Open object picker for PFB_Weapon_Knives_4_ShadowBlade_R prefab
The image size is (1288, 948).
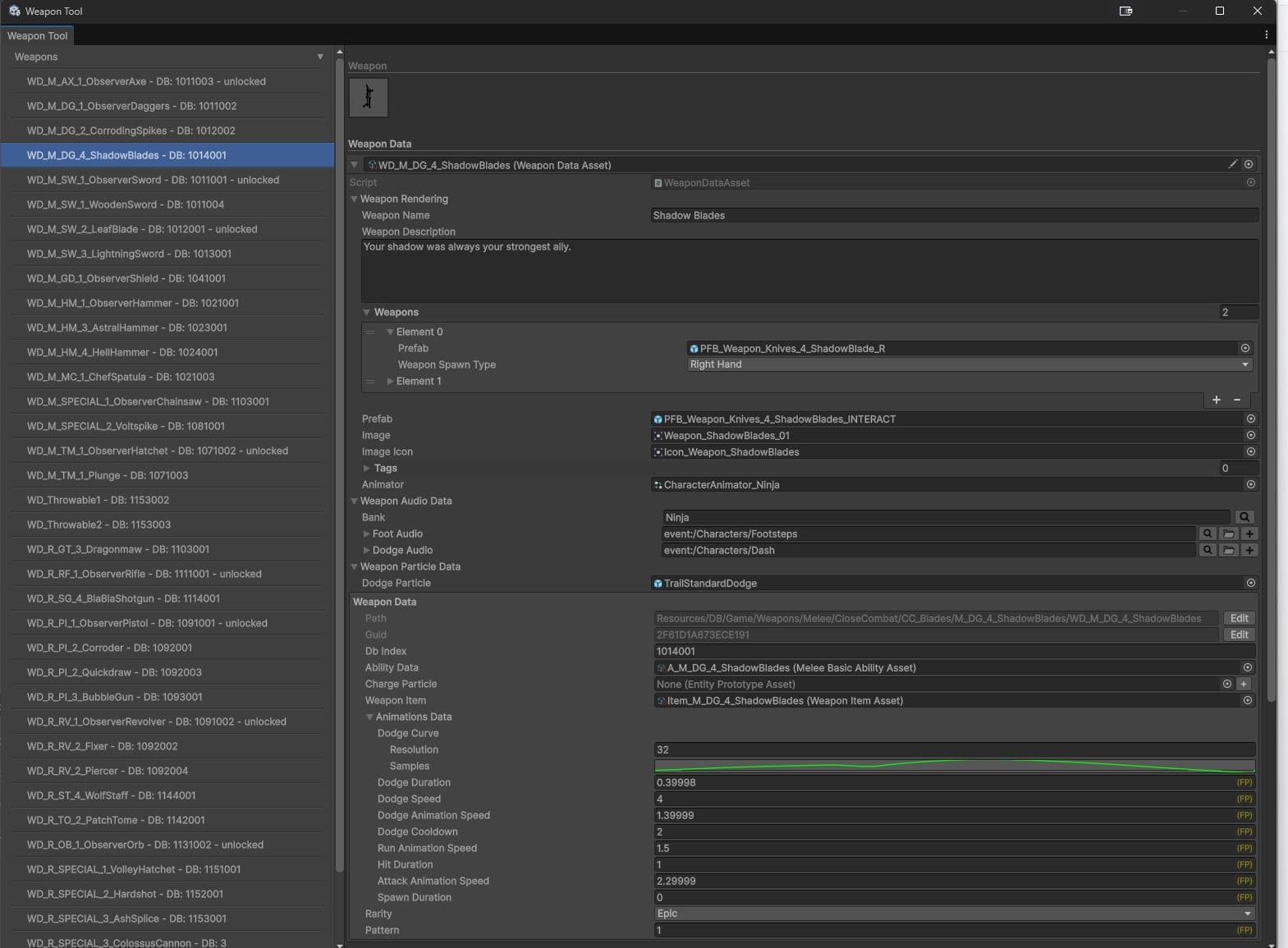click(1245, 348)
